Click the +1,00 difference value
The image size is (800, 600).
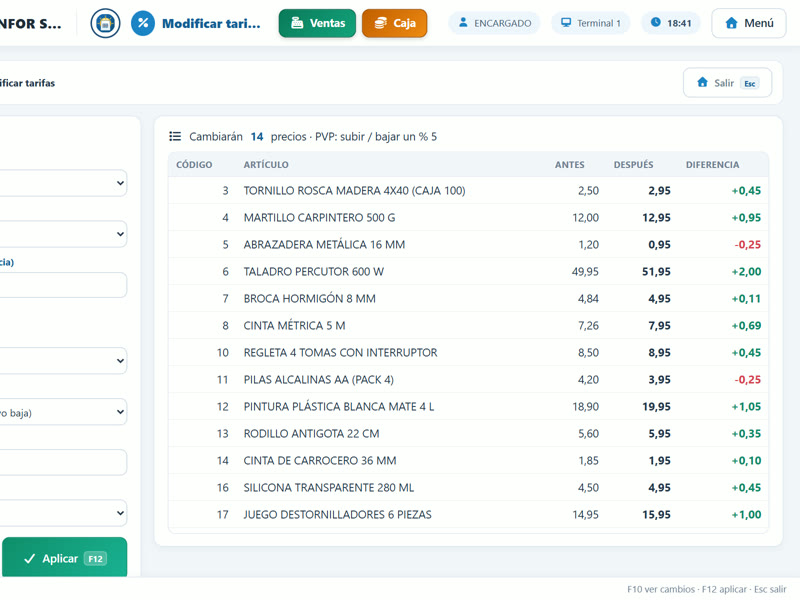(x=746, y=515)
